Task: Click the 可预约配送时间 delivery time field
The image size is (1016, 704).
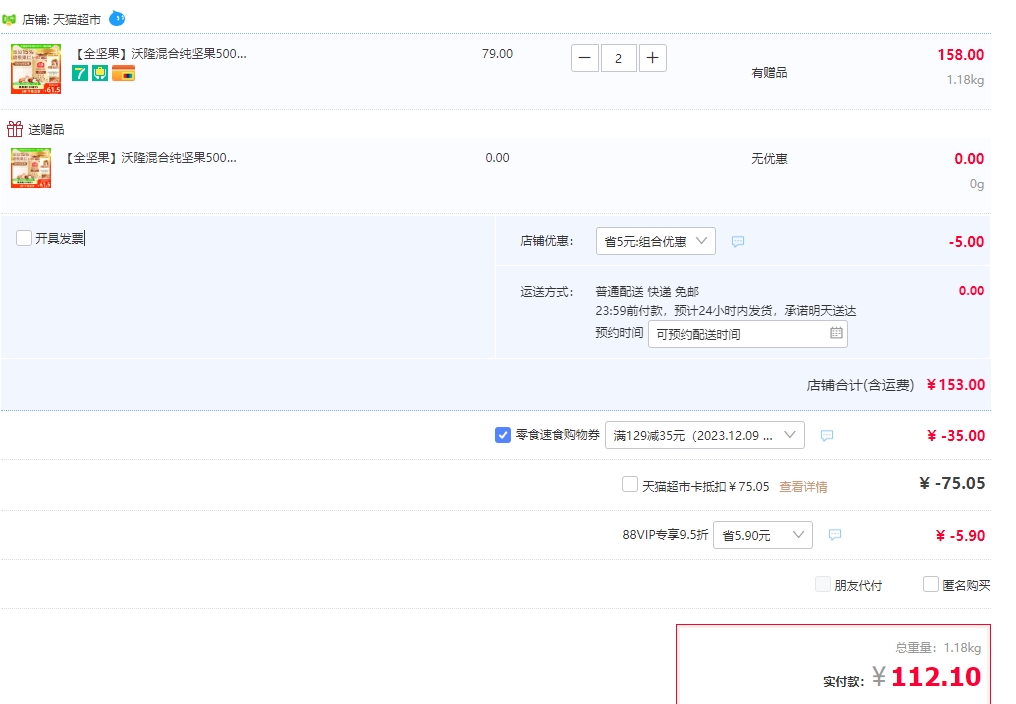Action: click(x=748, y=334)
